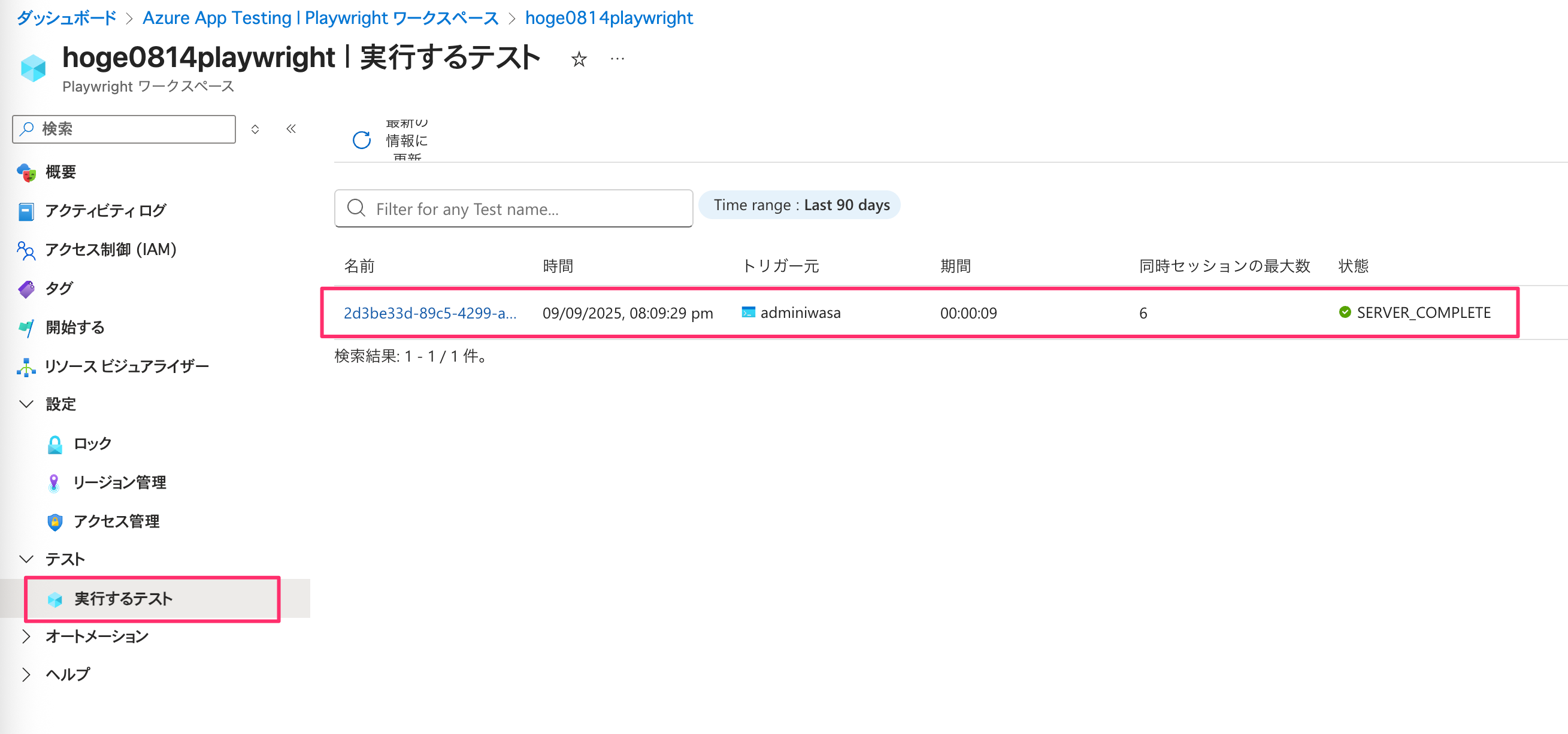Image resolution: width=1568 pixels, height=734 pixels.
Task: Collapse the 設定 section chevron
Action: [26, 404]
